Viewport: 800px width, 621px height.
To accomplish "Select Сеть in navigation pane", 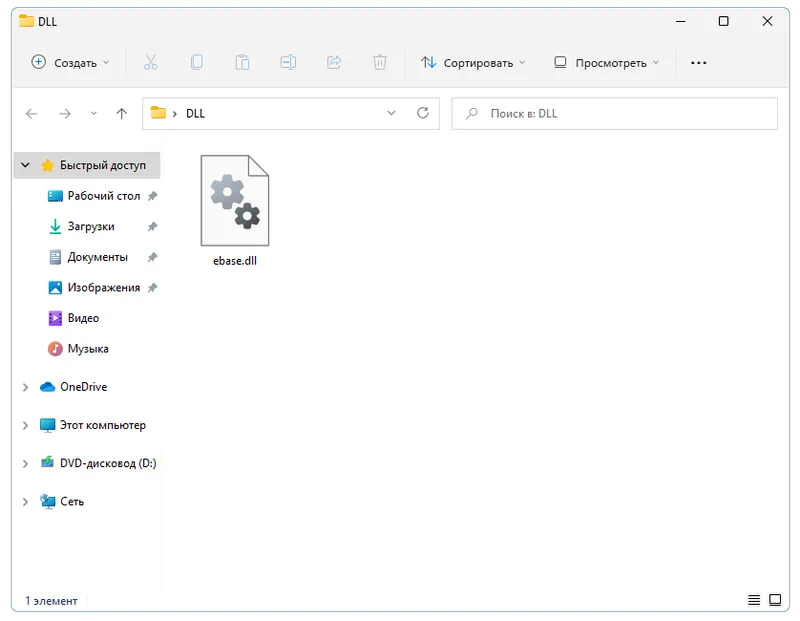I will [x=71, y=502].
